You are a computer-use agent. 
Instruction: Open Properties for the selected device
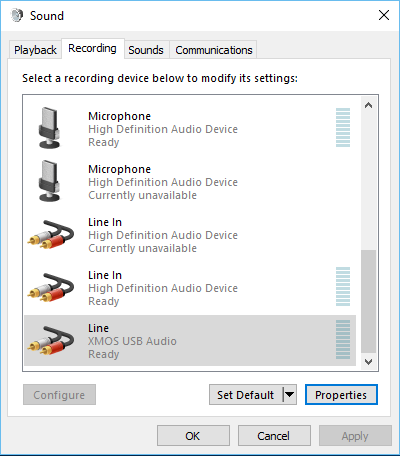point(341,395)
